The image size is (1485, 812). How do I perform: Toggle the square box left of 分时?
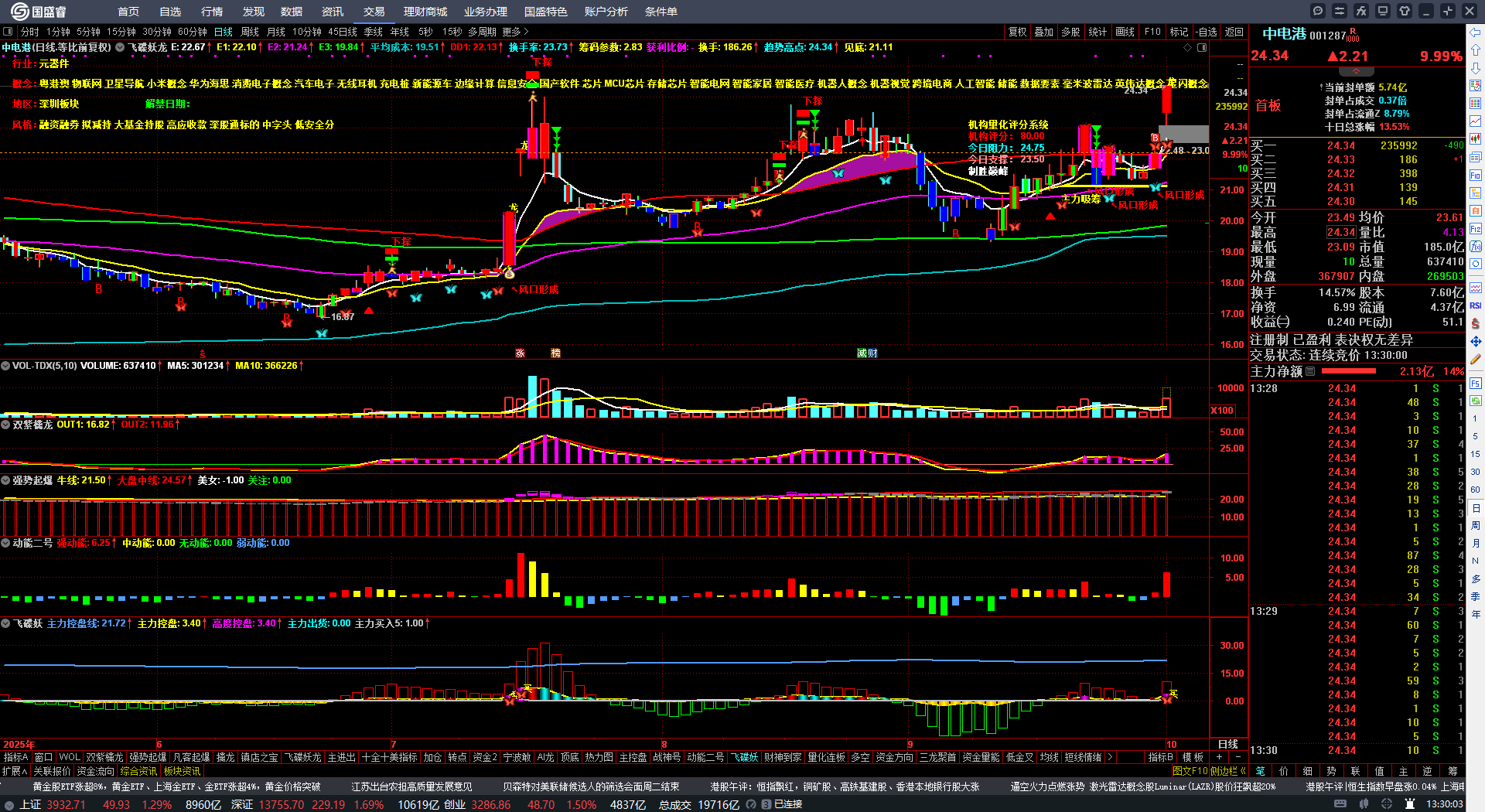coord(8,32)
